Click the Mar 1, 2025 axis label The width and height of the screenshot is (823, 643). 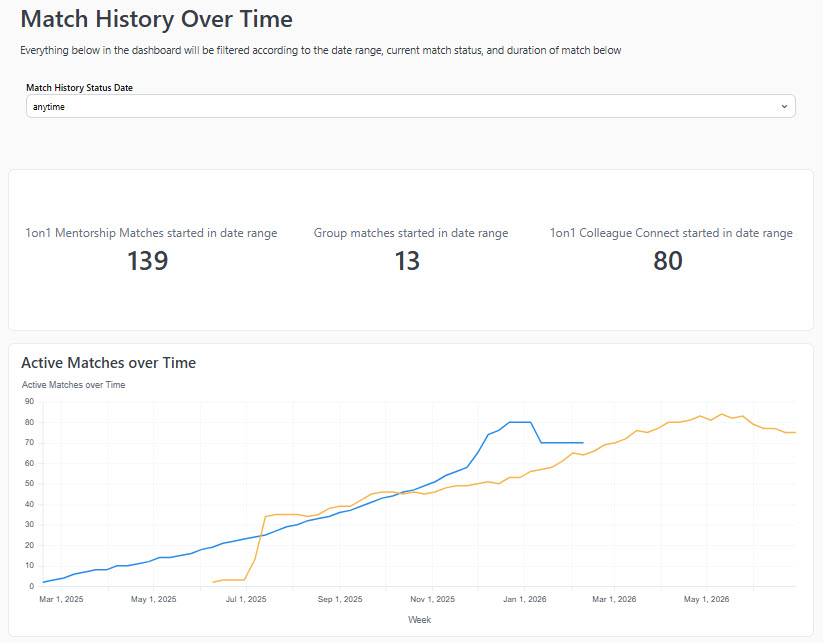coord(61,599)
